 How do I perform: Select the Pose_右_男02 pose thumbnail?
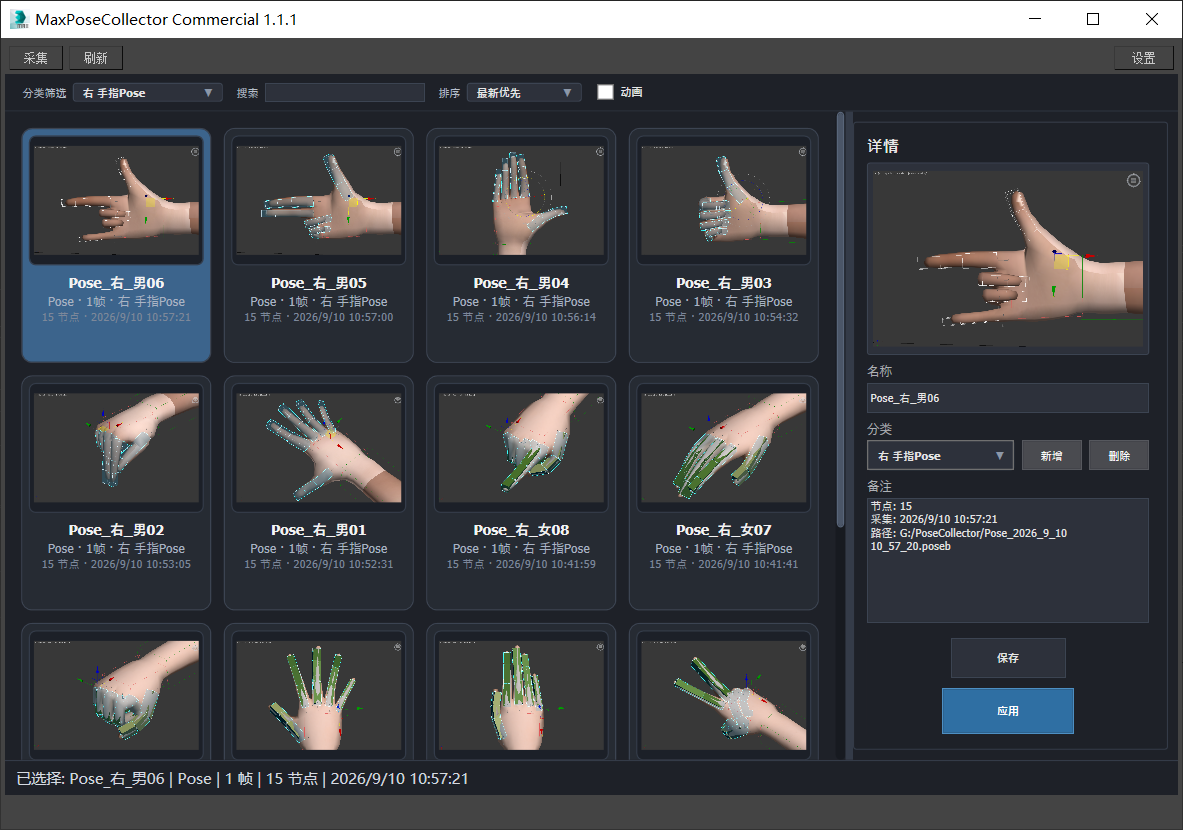click(116, 447)
